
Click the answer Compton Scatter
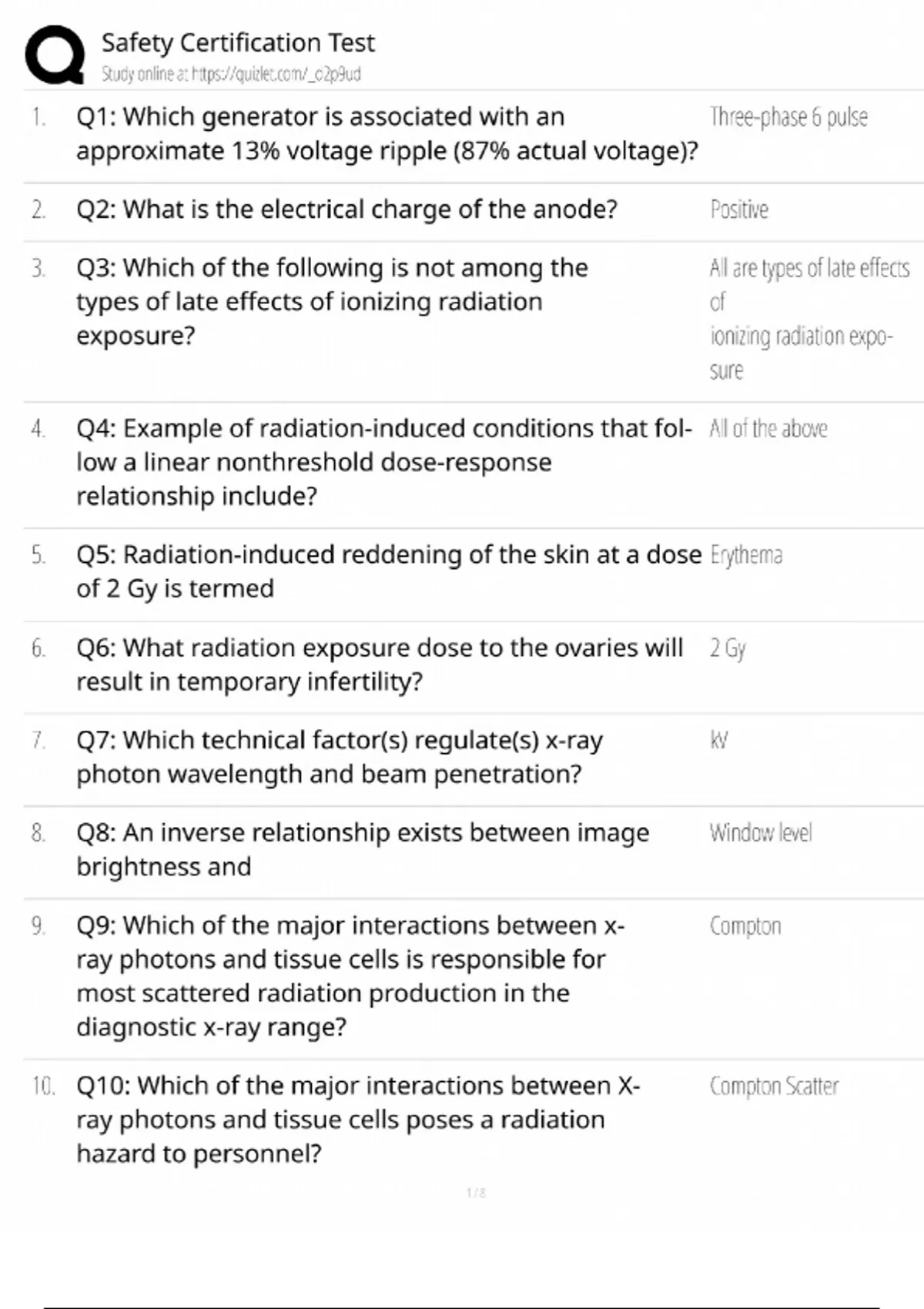[774, 1086]
